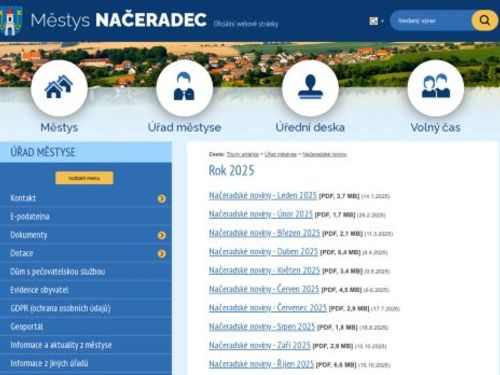Open Načeradské noviny - Únor 2025 PDF
The image size is (500, 375).
click(261, 214)
